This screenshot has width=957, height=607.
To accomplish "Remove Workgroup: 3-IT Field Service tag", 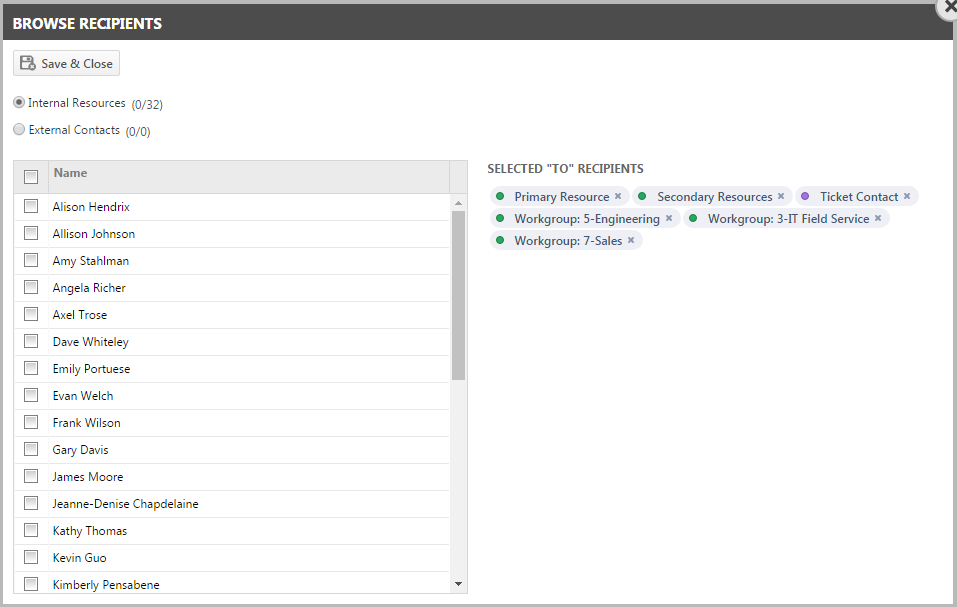I will click(878, 218).
